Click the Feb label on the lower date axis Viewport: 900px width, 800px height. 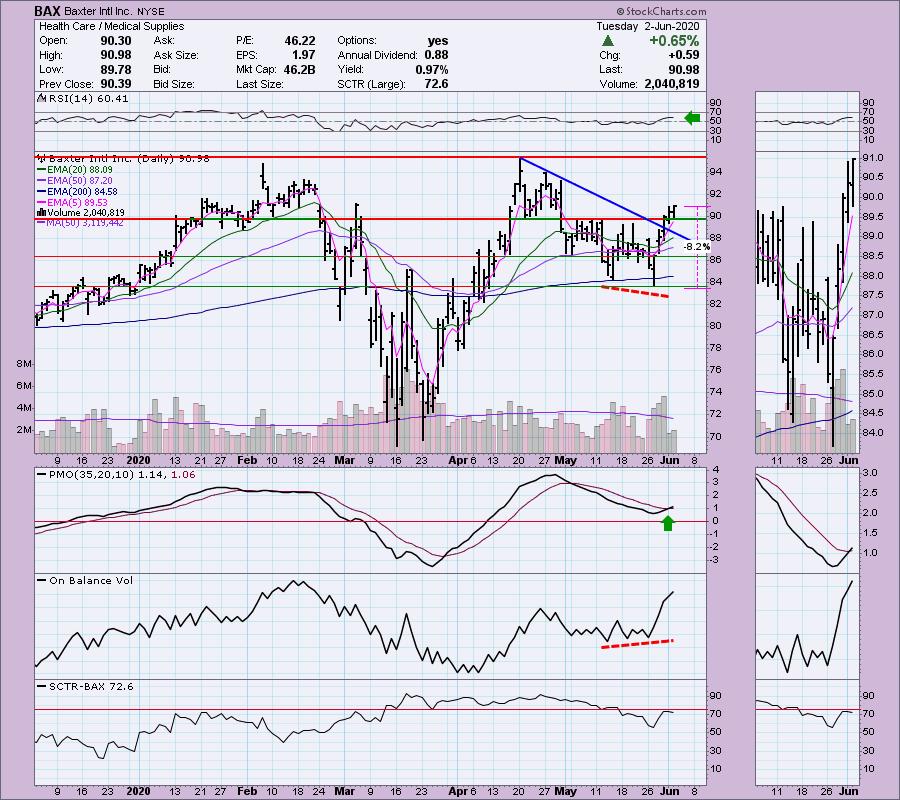tap(247, 791)
